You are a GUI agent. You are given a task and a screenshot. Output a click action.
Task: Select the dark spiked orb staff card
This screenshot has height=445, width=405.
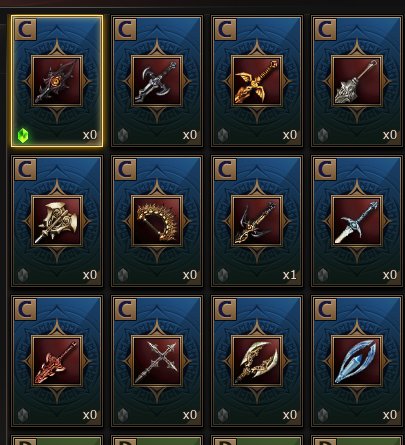click(x=57, y=81)
